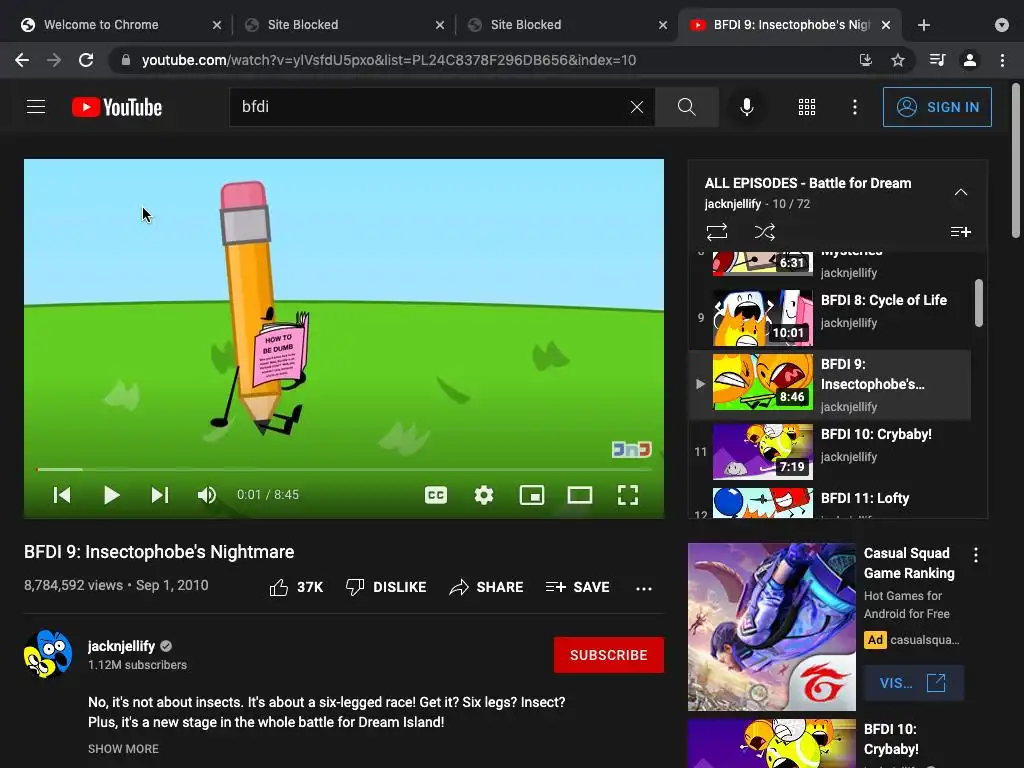
Task: Save the video to a playlist
Action: coord(577,587)
